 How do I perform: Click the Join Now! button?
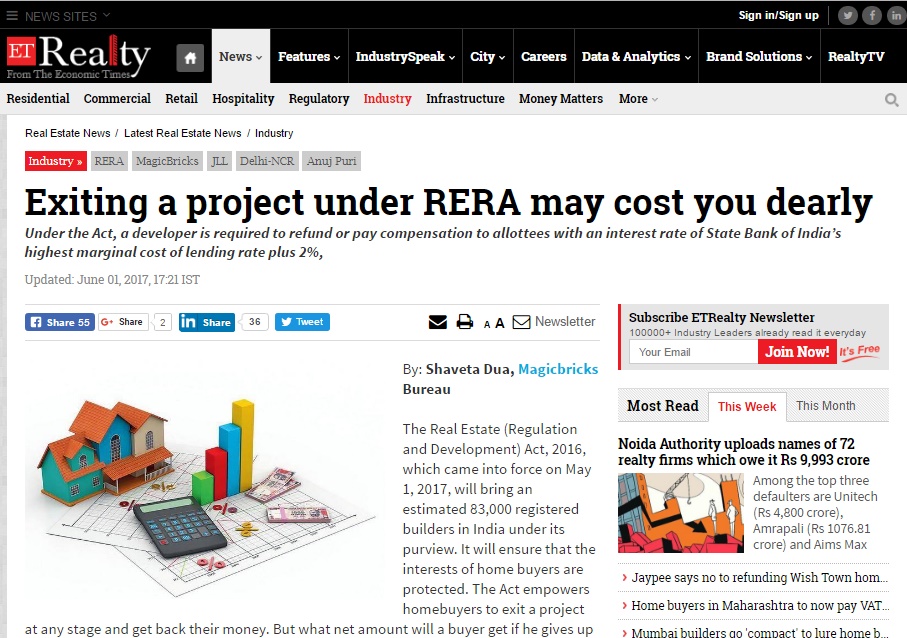797,352
